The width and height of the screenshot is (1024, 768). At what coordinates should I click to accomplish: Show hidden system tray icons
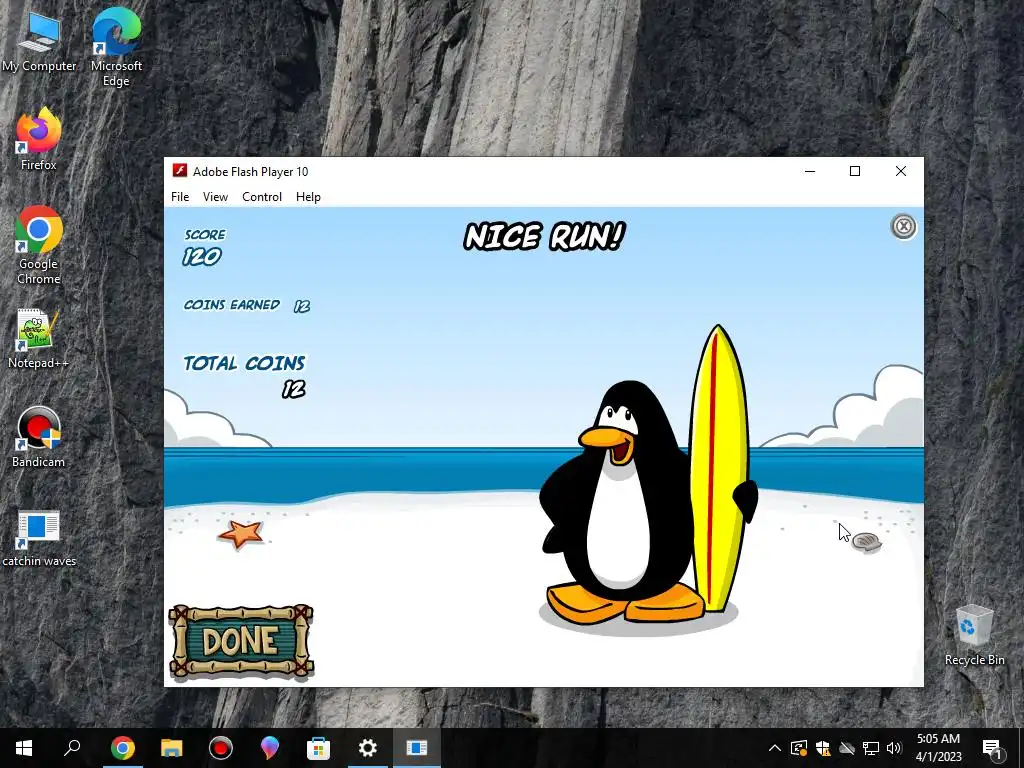coord(775,748)
